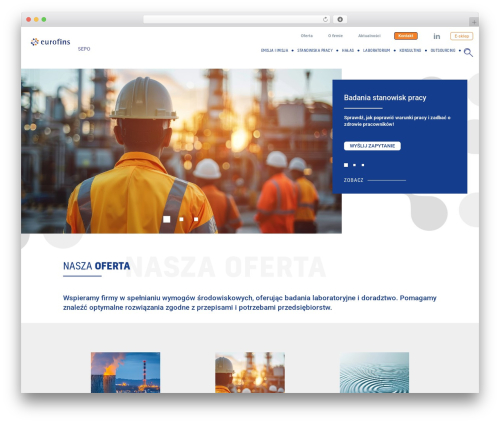Open the flaming chimney offer thumbnail

(125, 372)
